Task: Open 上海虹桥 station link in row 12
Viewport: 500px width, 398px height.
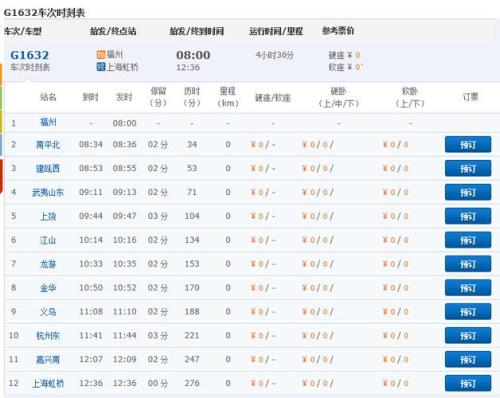Action: click(48, 383)
